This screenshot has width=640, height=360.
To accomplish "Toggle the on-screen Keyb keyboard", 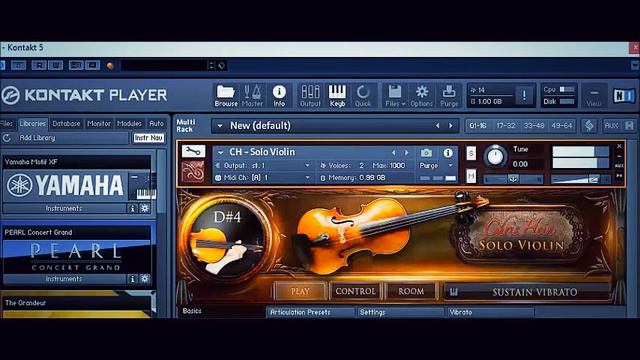I will coord(337,96).
